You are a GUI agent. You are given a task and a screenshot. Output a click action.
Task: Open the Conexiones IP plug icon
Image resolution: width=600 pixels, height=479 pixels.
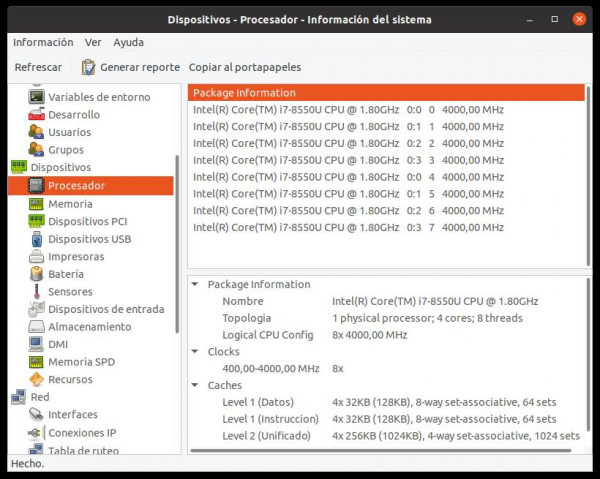pos(35,433)
